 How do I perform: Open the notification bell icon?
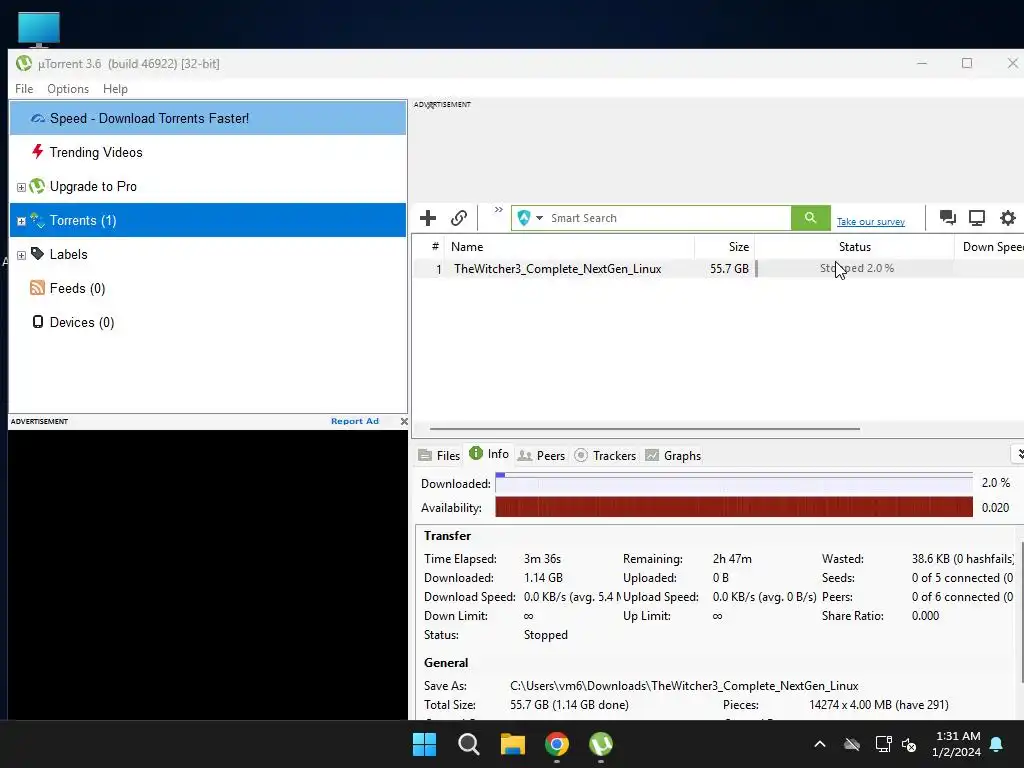click(997, 744)
